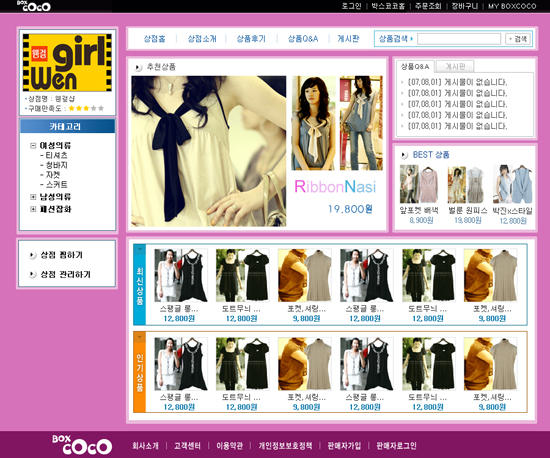Click the arrow icon beside 상점 관리하기

32,274
